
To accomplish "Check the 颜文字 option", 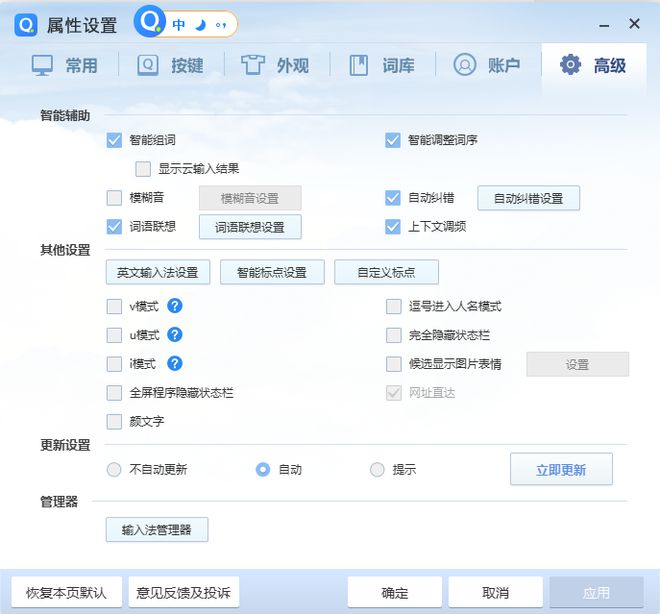I will (x=114, y=422).
